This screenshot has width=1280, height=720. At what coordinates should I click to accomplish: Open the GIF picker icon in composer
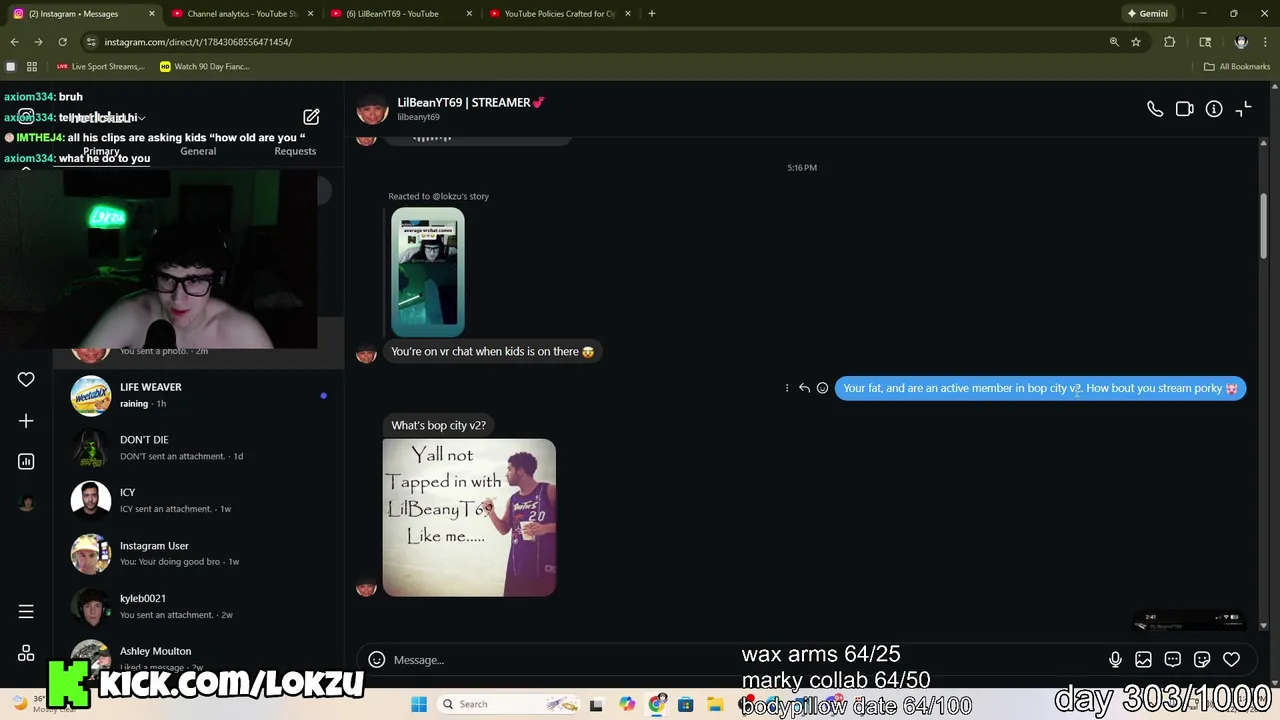tap(1173, 660)
